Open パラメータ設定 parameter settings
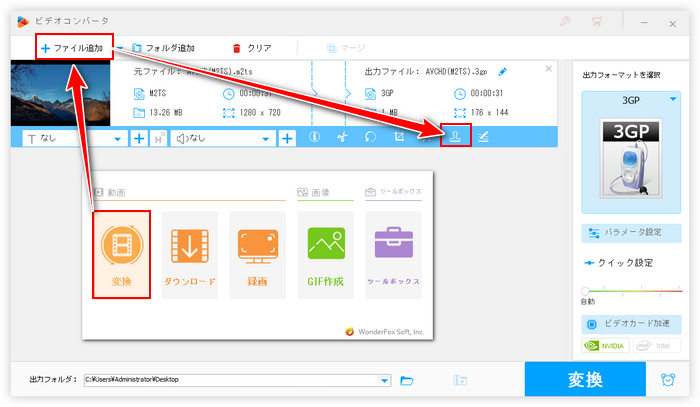 point(630,232)
